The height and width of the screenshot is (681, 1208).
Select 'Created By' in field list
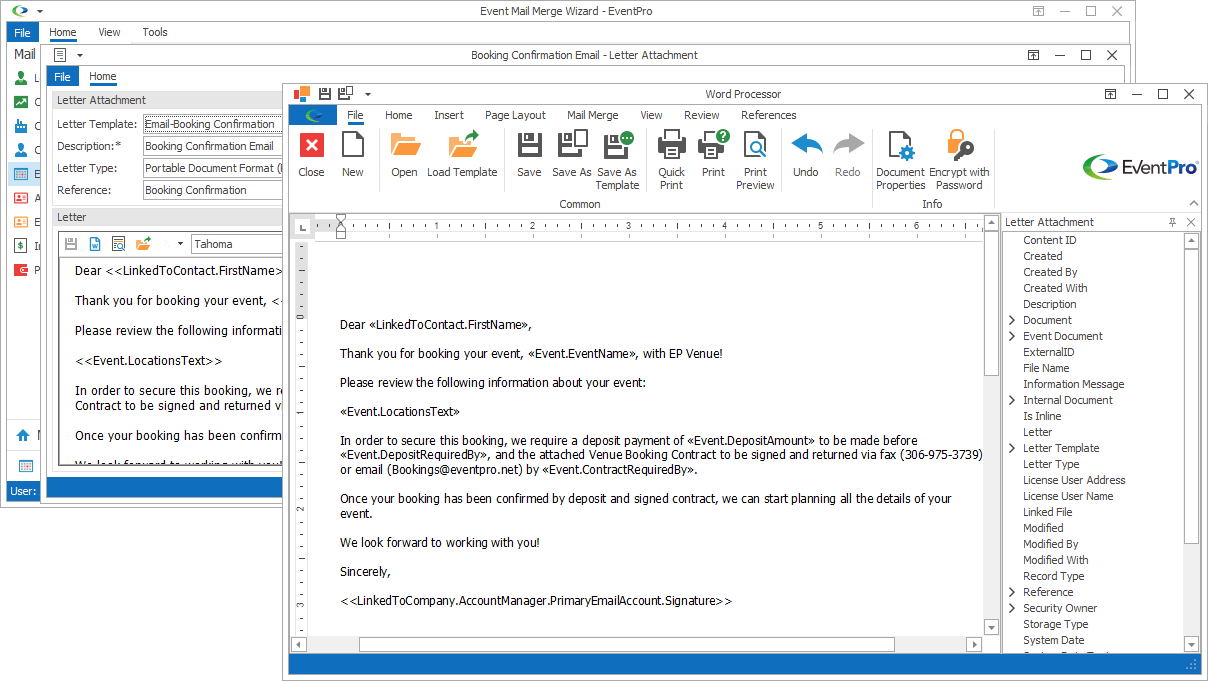(x=1050, y=272)
